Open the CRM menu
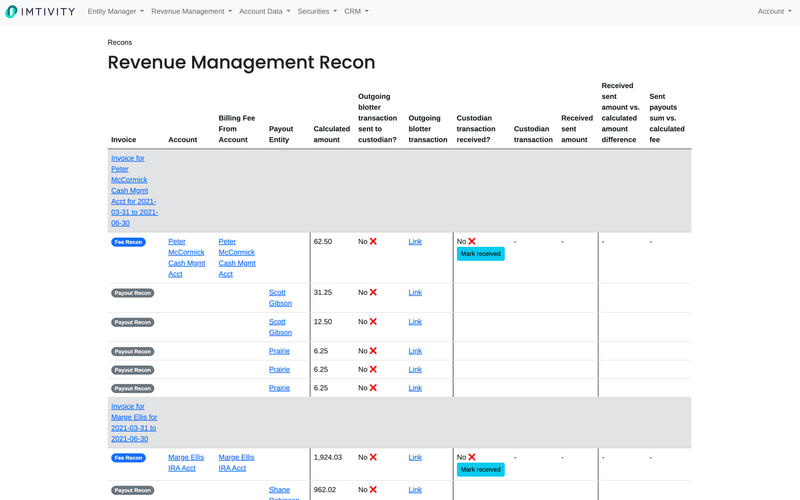 [x=356, y=12]
